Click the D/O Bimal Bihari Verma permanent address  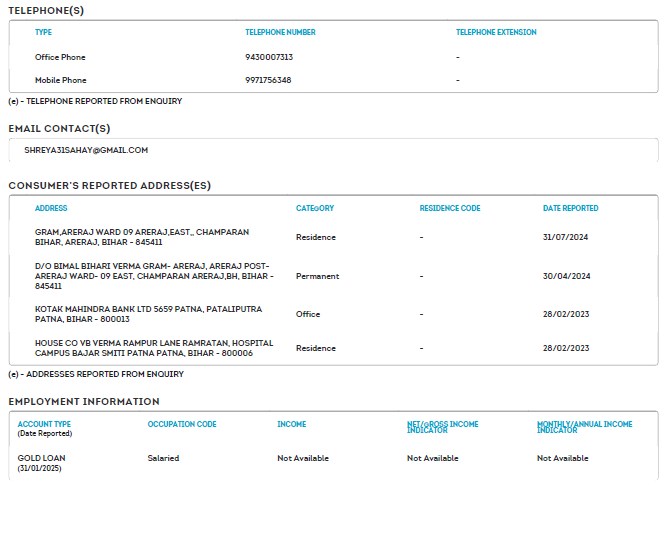[153, 276]
